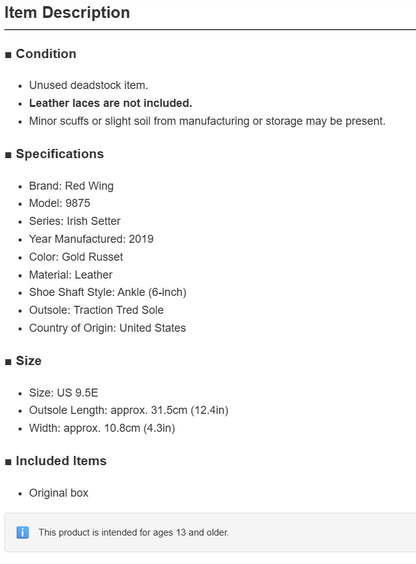
Task: Click the 'Brand: Red Wing' line
Action: 71,186
